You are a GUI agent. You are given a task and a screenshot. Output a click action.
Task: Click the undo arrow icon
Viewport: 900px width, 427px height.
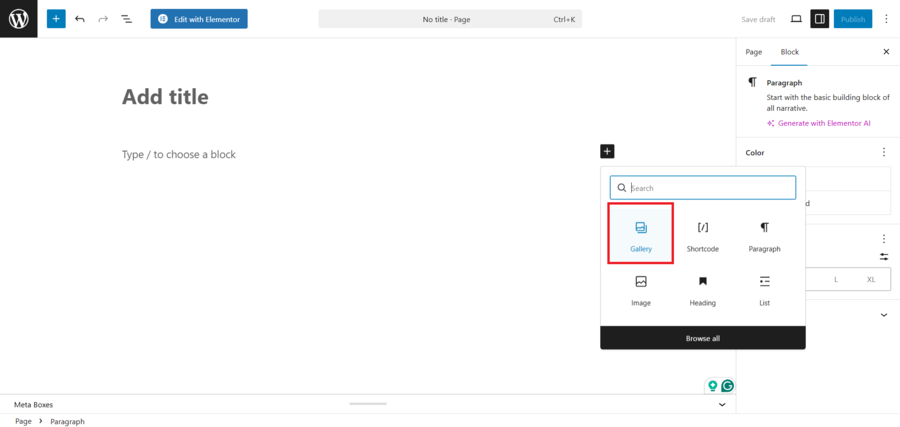(80, 19)
